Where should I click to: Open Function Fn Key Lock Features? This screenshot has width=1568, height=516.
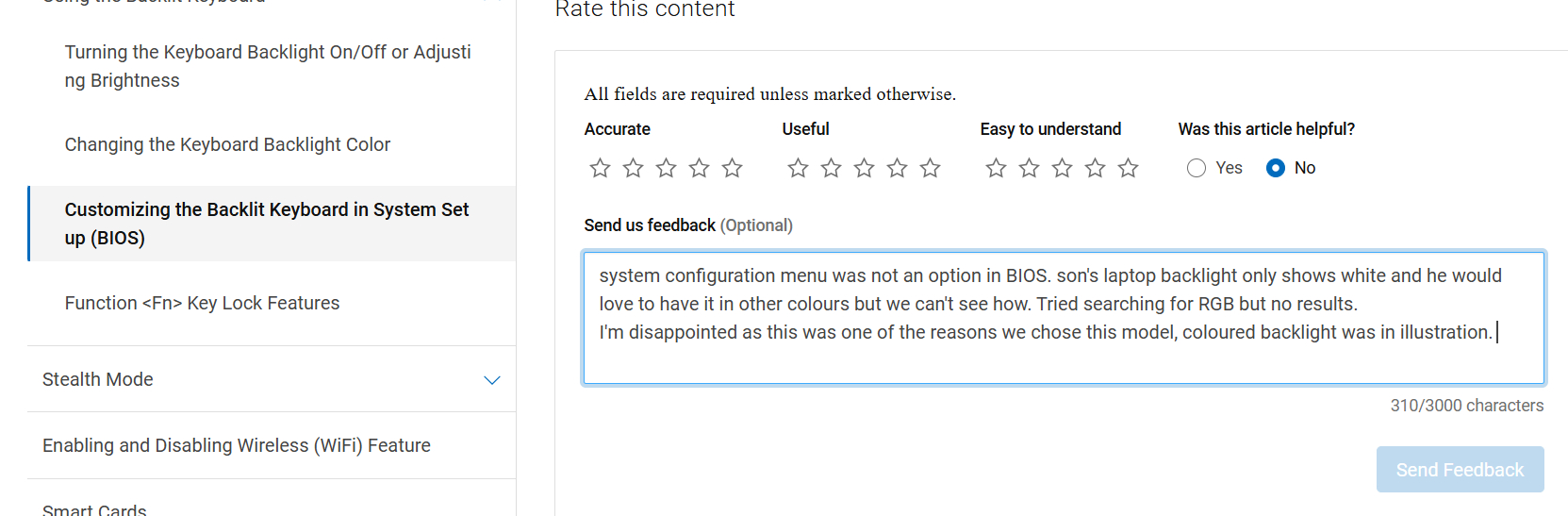coord(202,303)
